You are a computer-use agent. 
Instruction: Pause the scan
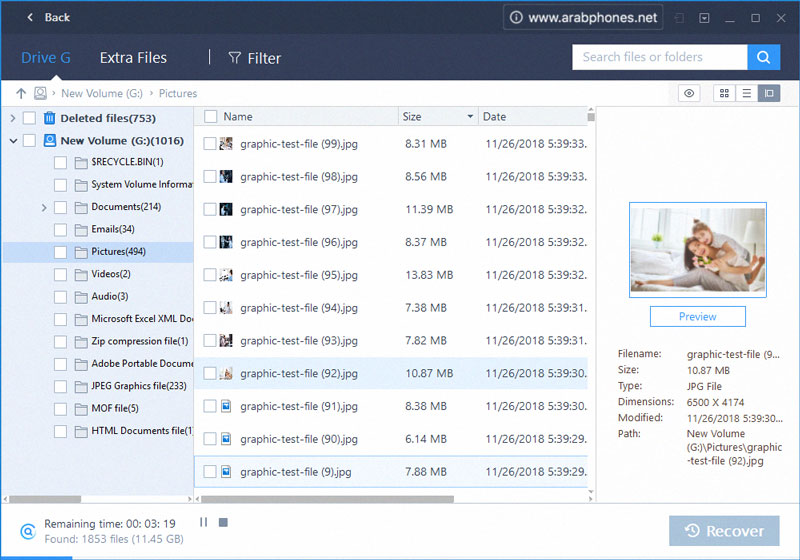click(x=204, y=522)
